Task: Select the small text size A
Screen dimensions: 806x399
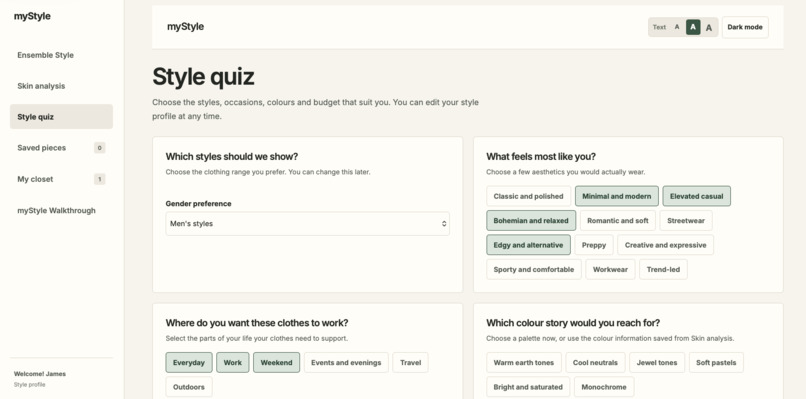Action: pos(677,27)
